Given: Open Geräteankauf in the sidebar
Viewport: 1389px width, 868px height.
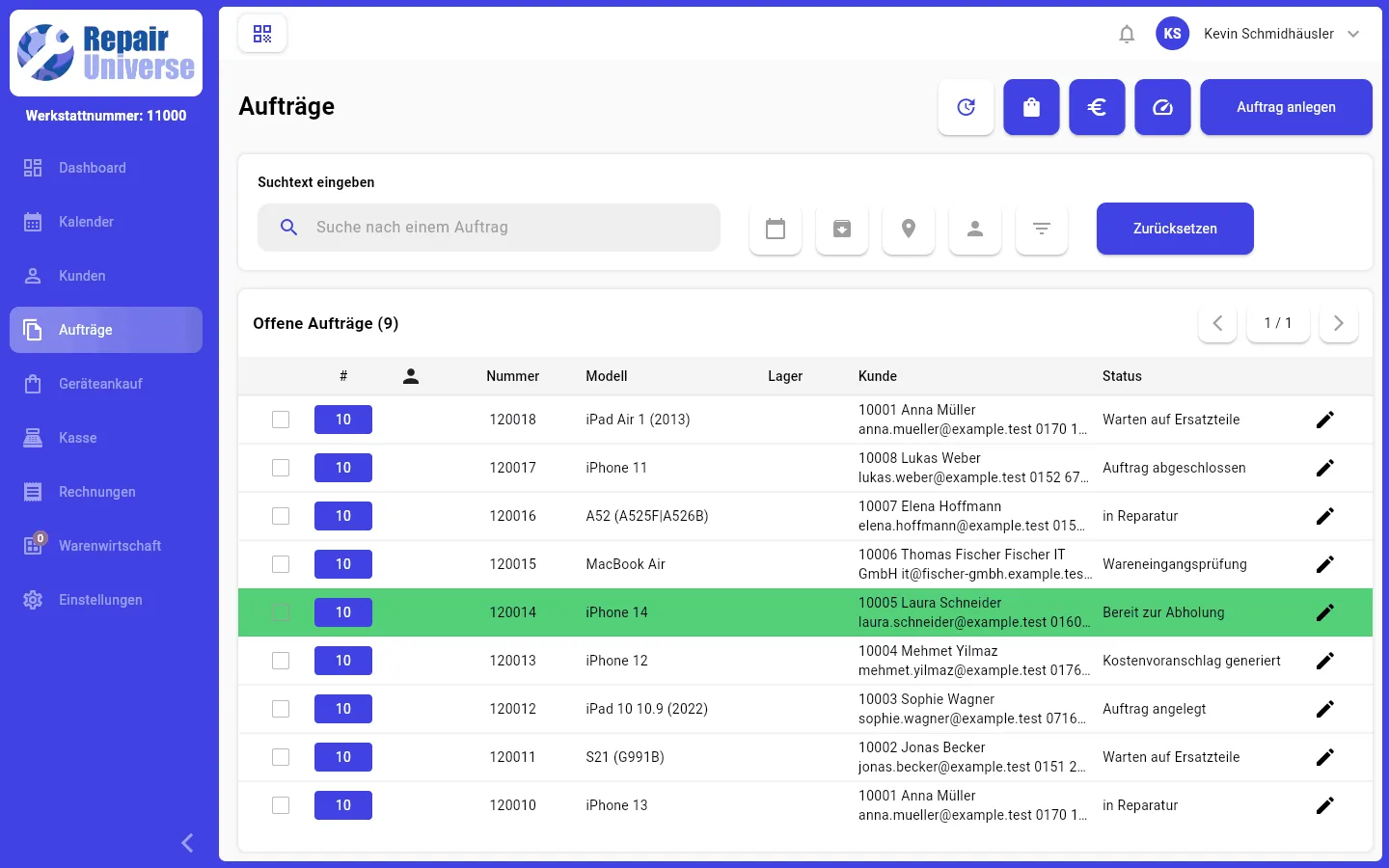Looking at the screenshot, I should (x=106, y=384).
